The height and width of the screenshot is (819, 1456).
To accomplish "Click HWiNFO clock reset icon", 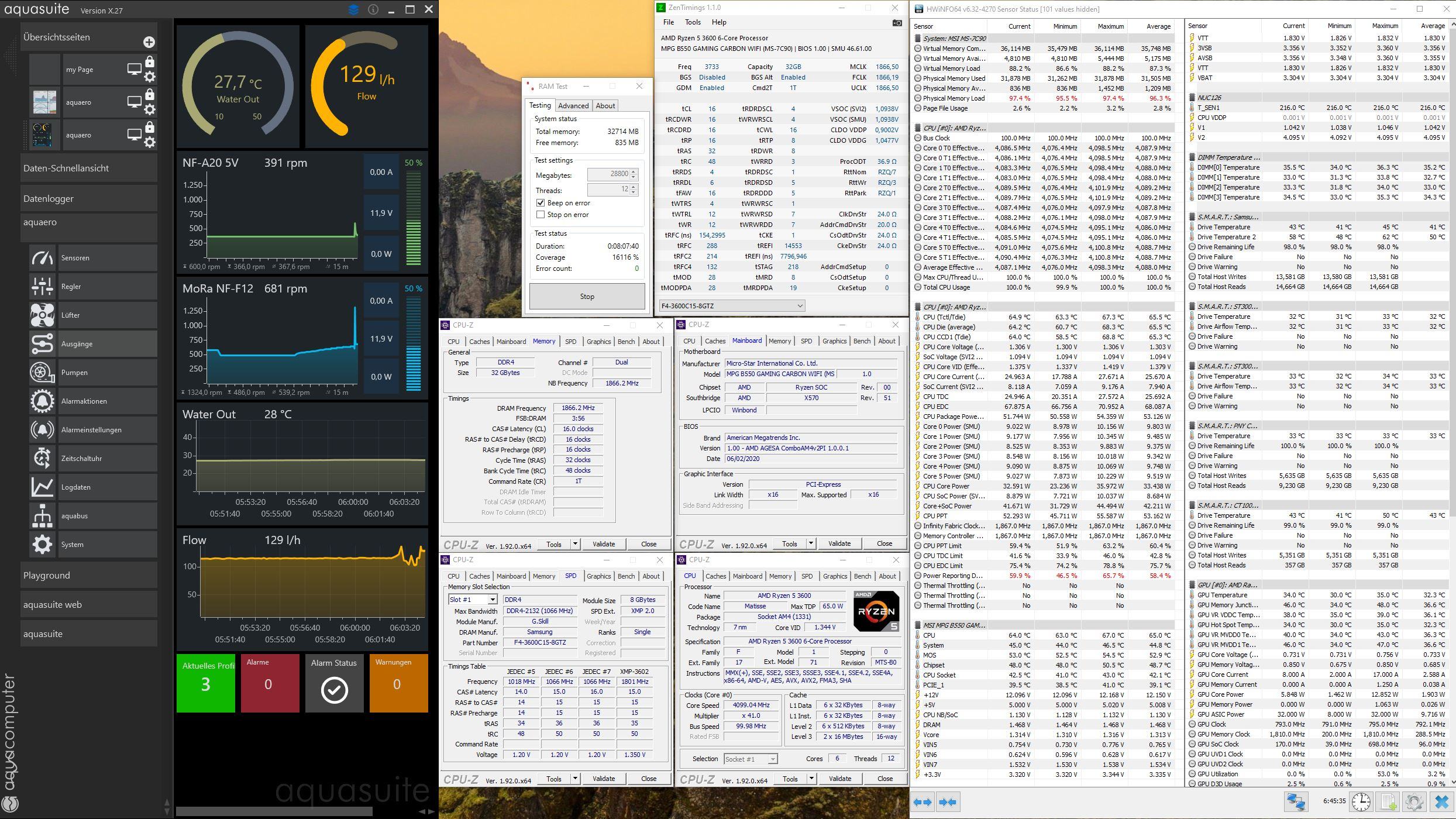I will tap(1361, 801).
